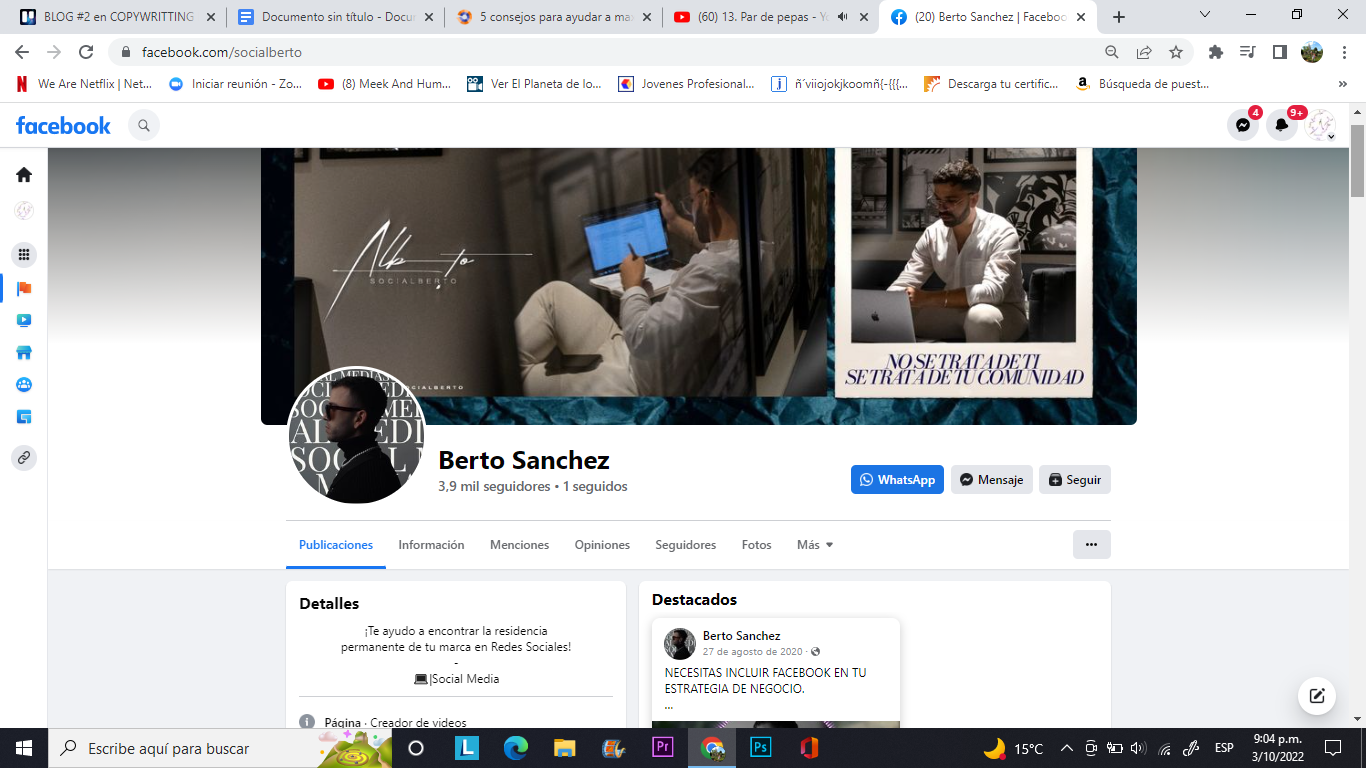The width and height of the screenshot is (1366, 768).
Task: Switch to 5 consejos para ayudar tab
Action: [x=554, y=17]
